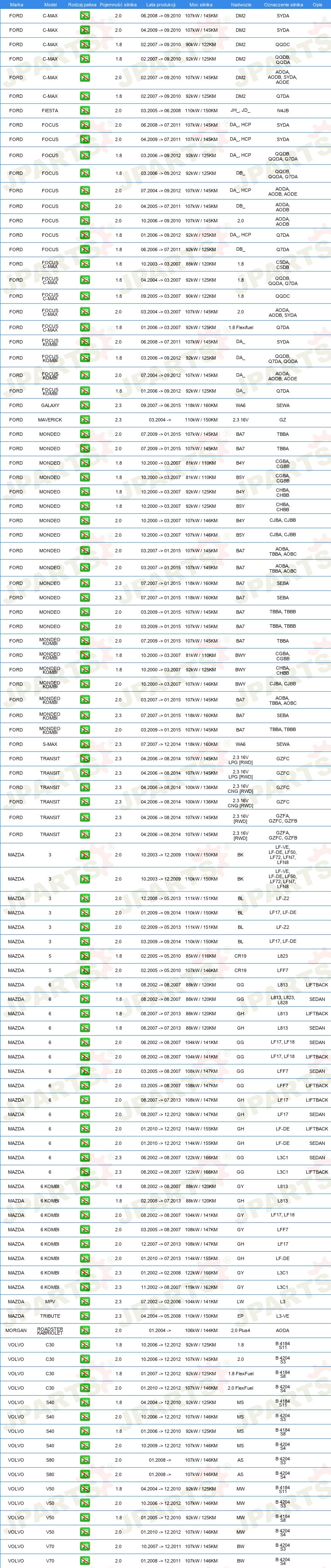Click the 'Lata produkcji' column header

tap(161, 4)
